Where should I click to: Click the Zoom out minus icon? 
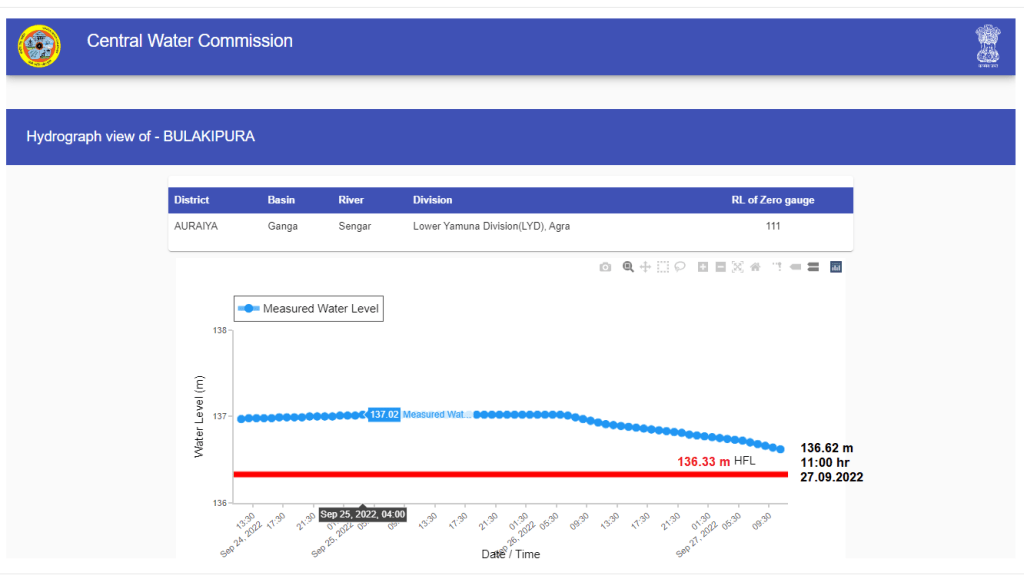click(720, 267)
